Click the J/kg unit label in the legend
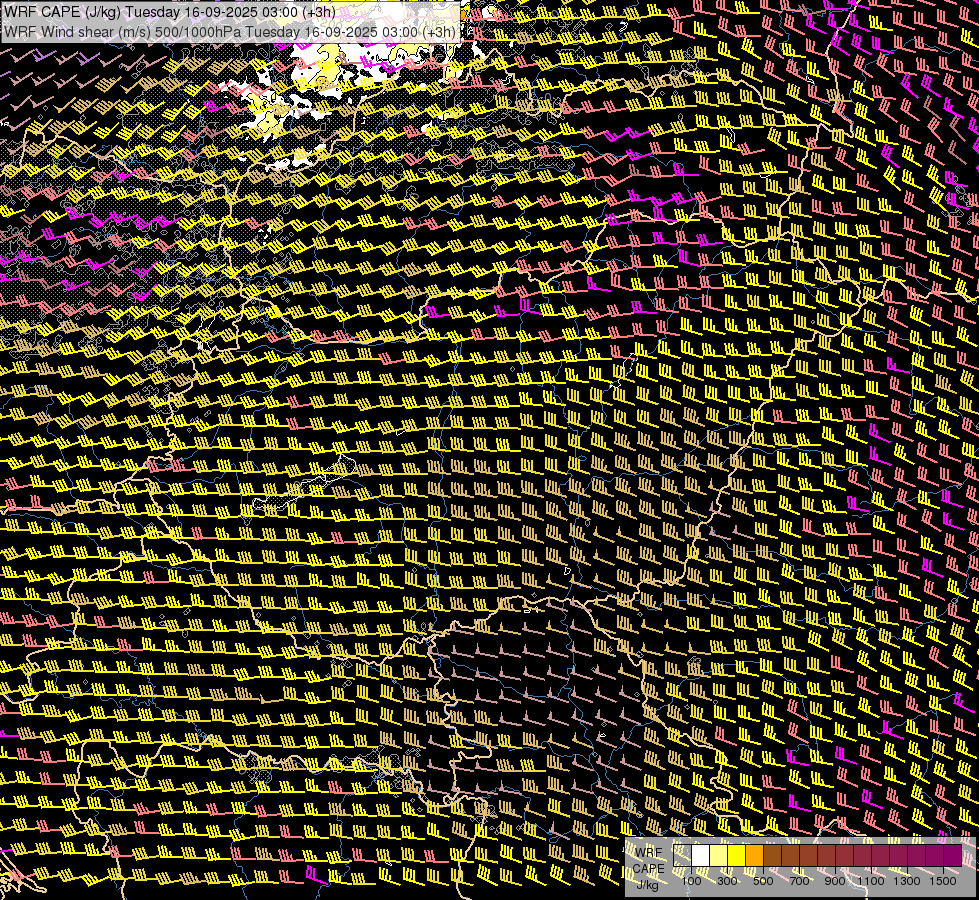 [647, 884]
